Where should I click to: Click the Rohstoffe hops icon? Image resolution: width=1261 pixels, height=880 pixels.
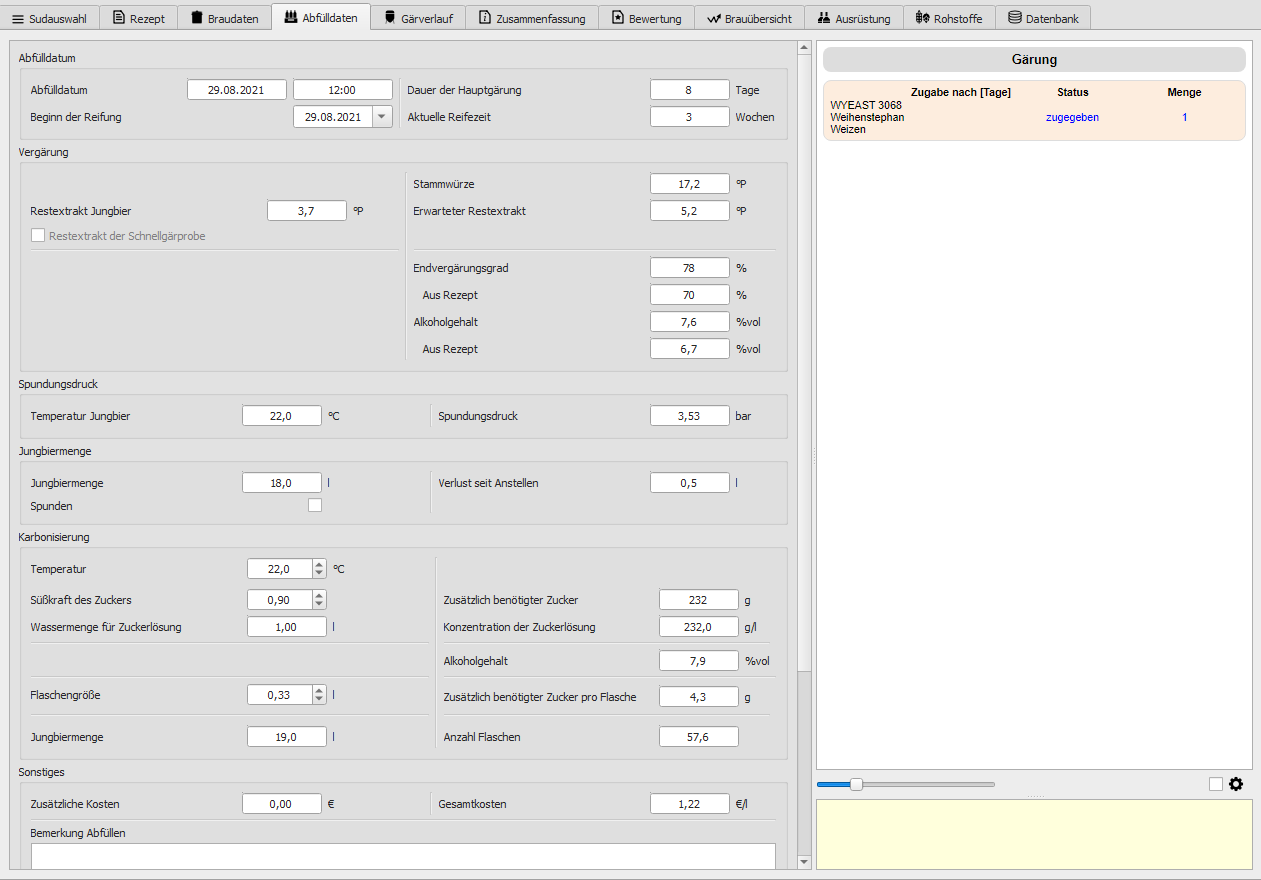[923, 18]
